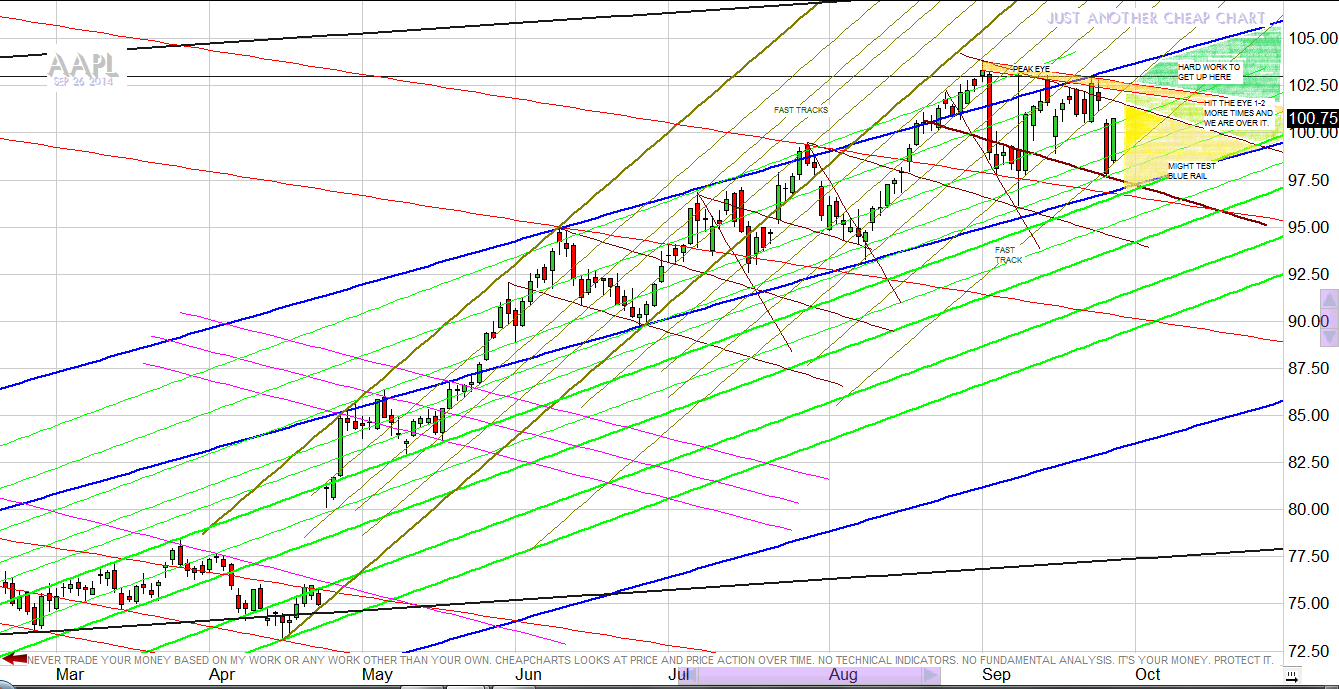Click the red left arrow at bottom-left
This screenshot has width=1339, height=689.
coord(13,658)
